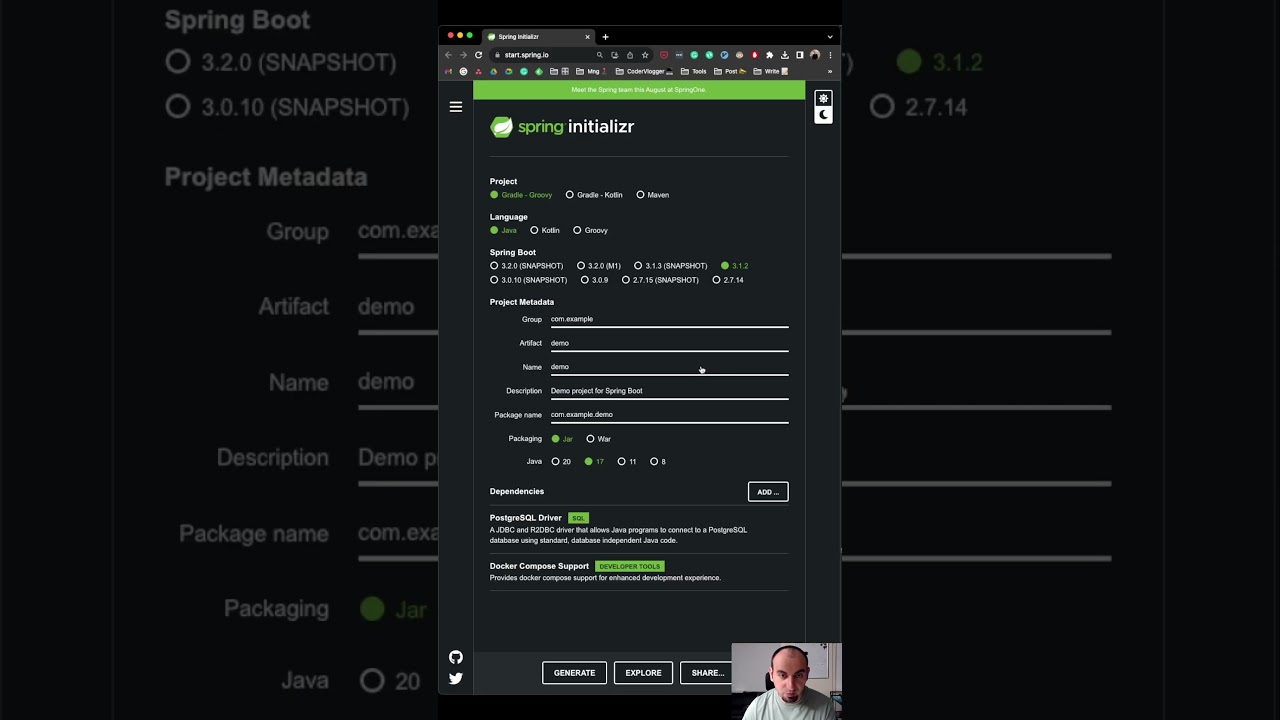Screen dimensions: 1280x720
Task: Open the Mng bookmarks folder
Action: click(591, 71)
